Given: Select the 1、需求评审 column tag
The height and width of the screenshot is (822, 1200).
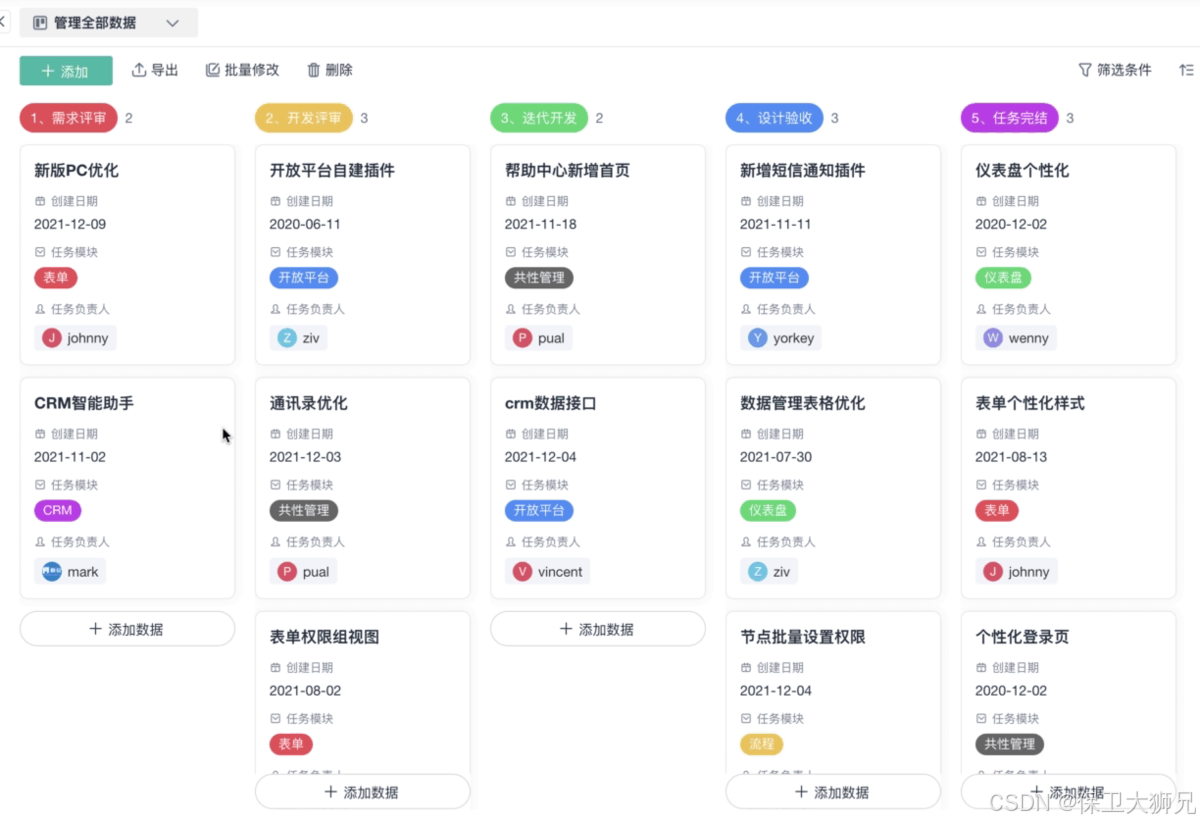Looking at the screenshot, I should 69,118.
